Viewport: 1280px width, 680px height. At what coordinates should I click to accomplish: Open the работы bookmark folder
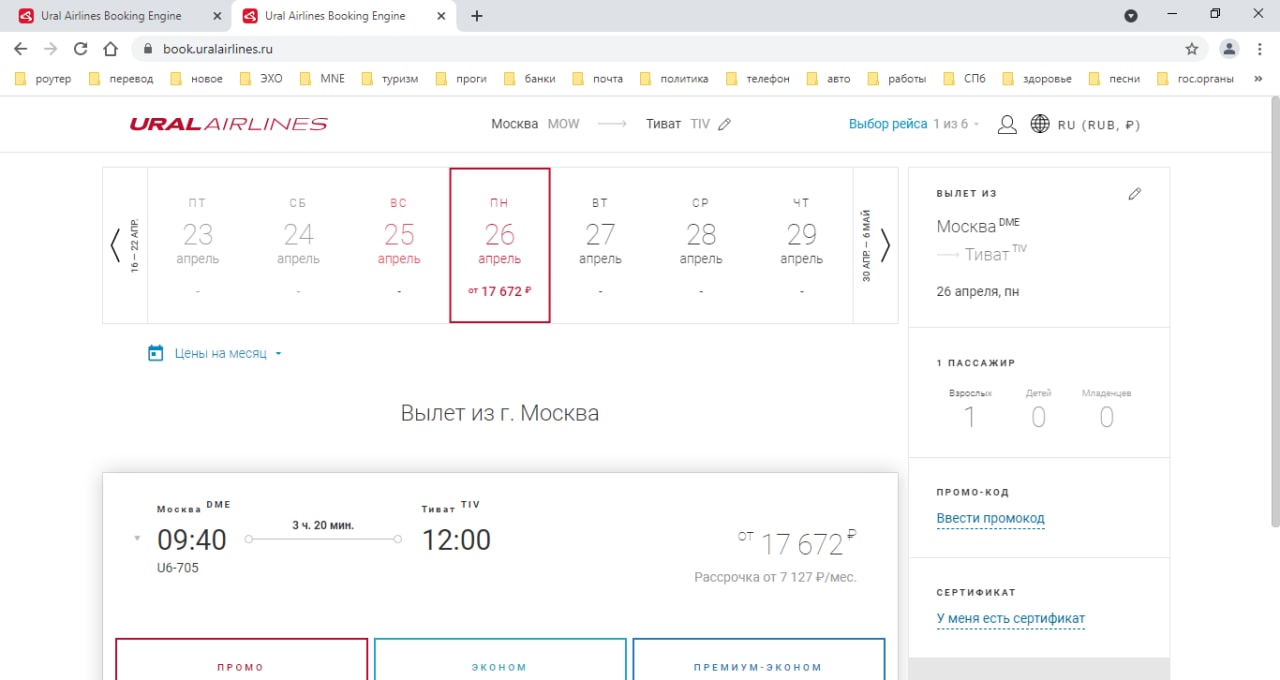pos(896,78)
